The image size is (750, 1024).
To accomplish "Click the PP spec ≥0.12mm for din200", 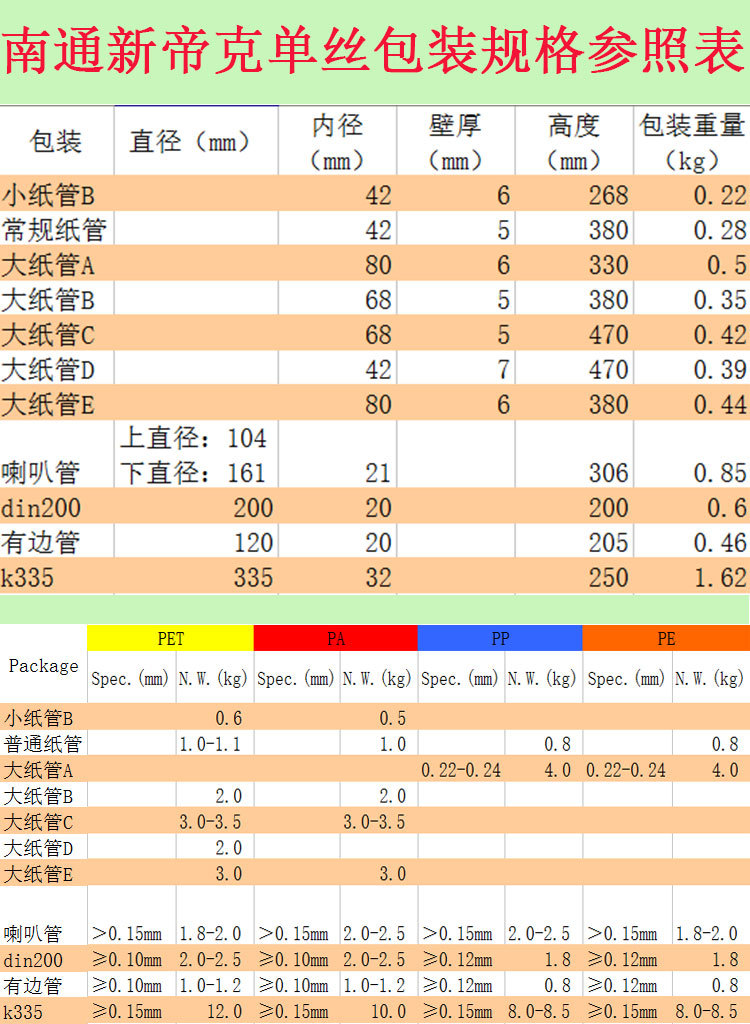I will pyautogui.click(x=457, y=959).
